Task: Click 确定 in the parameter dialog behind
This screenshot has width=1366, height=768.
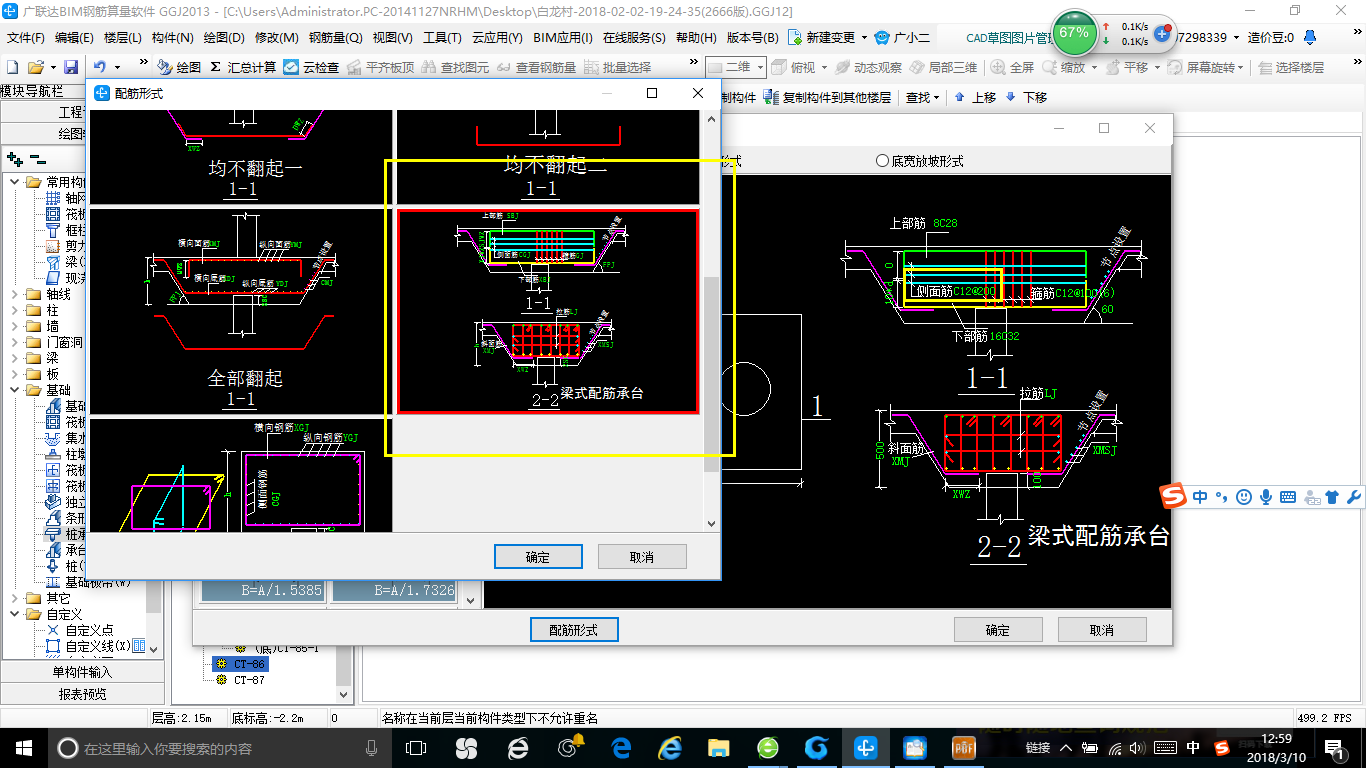Action: pyautogui.click(x=998, y=630)
